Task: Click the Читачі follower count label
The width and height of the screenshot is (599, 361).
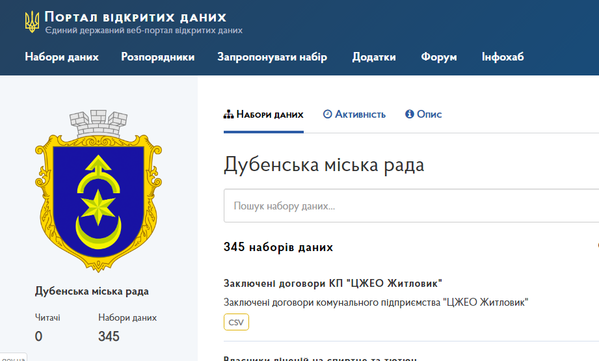Action: (x=48, y=317)
